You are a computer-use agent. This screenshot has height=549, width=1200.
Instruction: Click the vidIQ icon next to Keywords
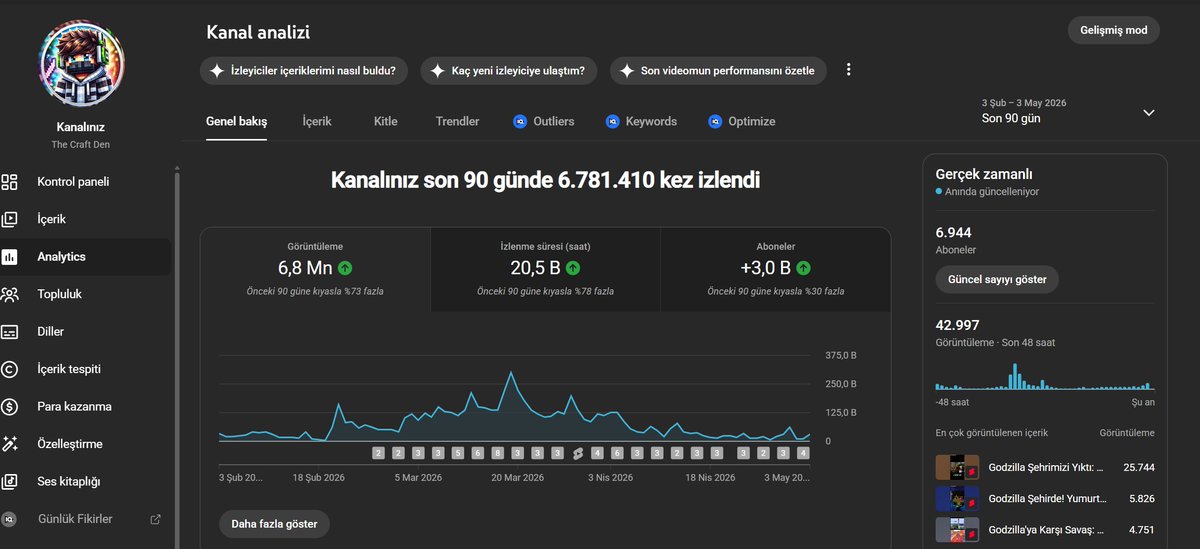(612, 121)
